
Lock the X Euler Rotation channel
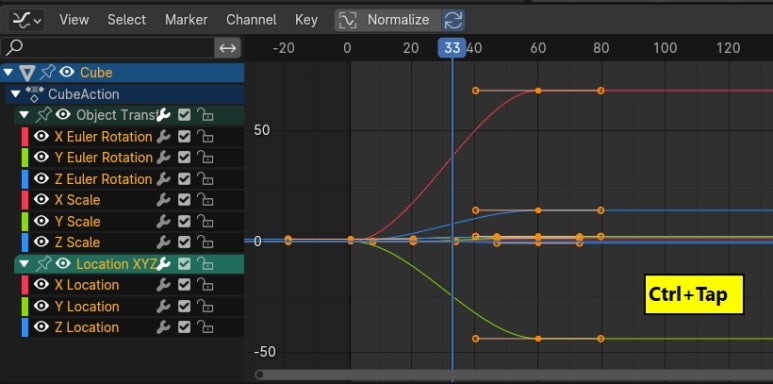205,137
